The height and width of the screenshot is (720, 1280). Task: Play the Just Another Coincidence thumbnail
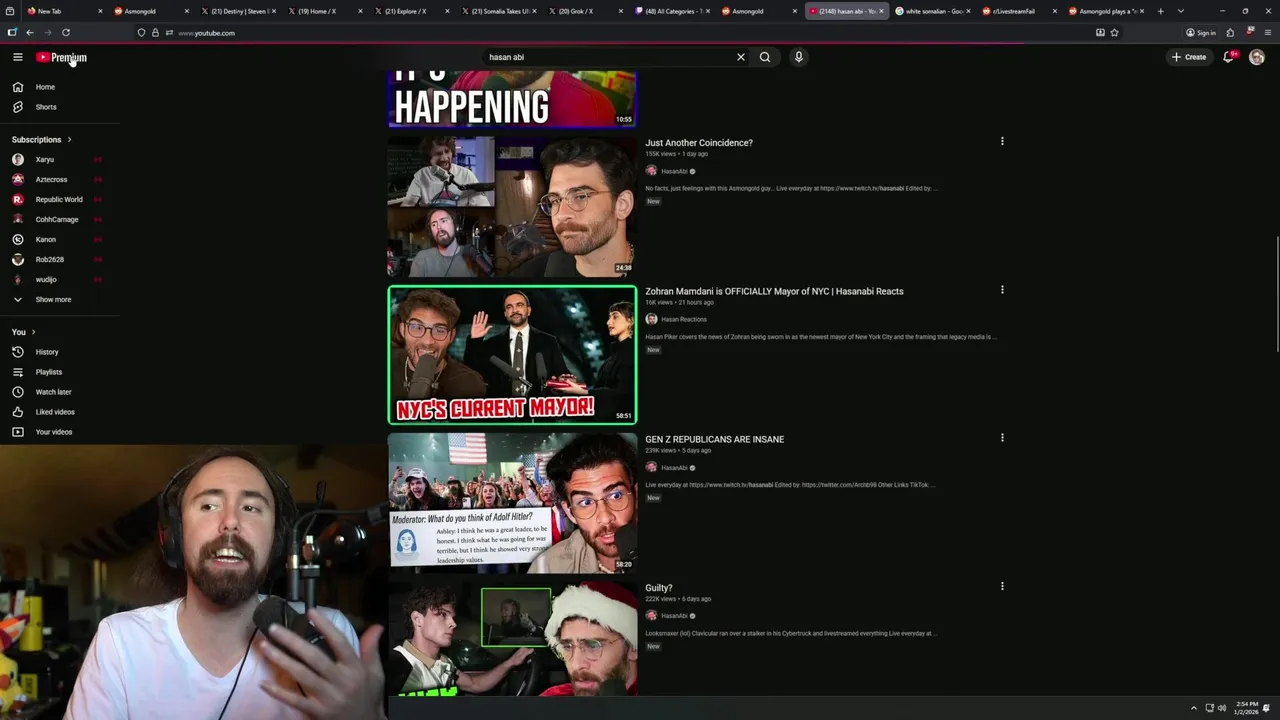point(512,207)
